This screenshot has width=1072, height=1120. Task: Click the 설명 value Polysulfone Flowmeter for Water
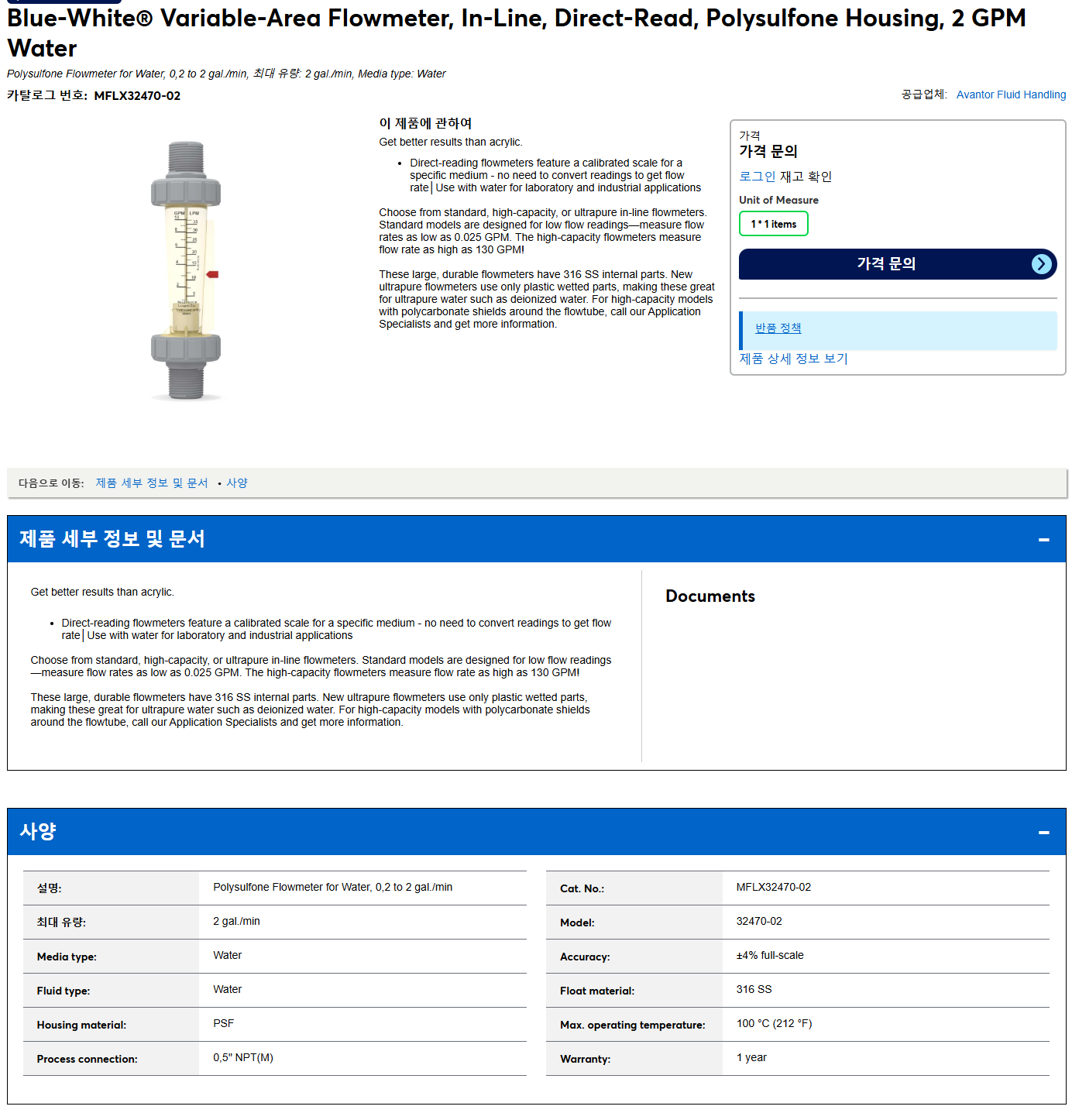pyautogui.click(x=333, y=888)
